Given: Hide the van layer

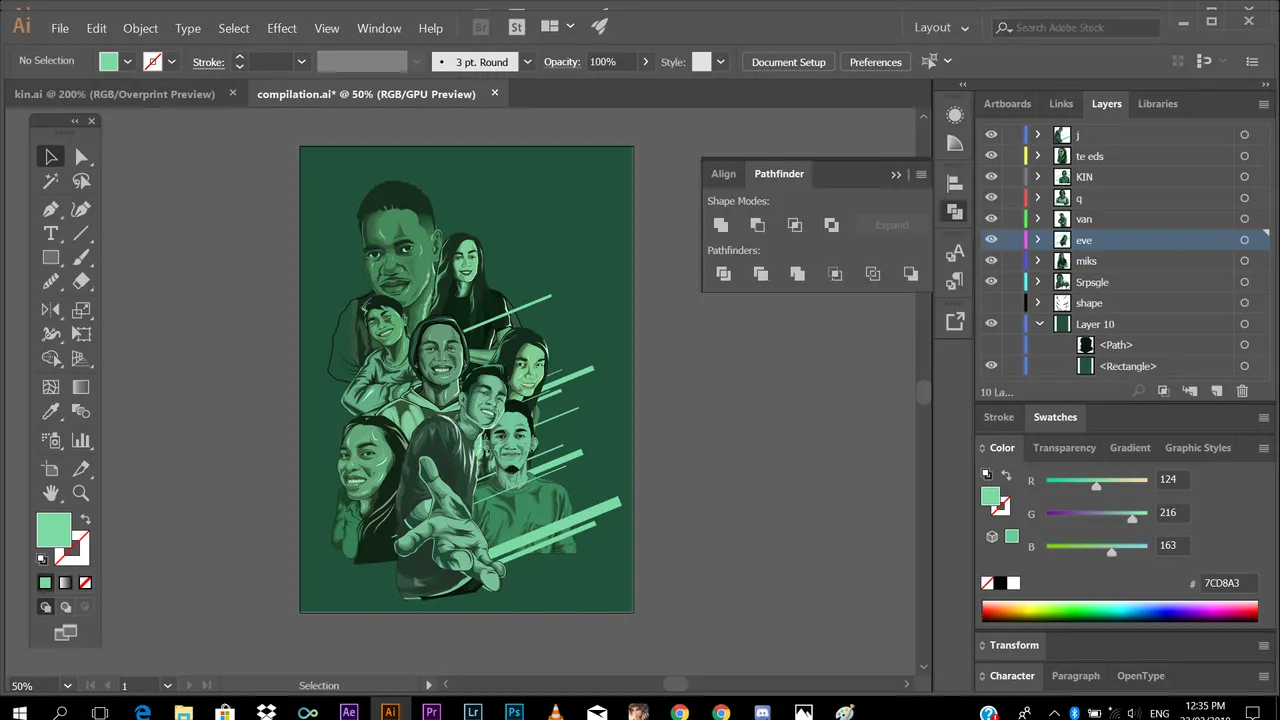Looking at the screenshot, I should (x=991, y=219).
